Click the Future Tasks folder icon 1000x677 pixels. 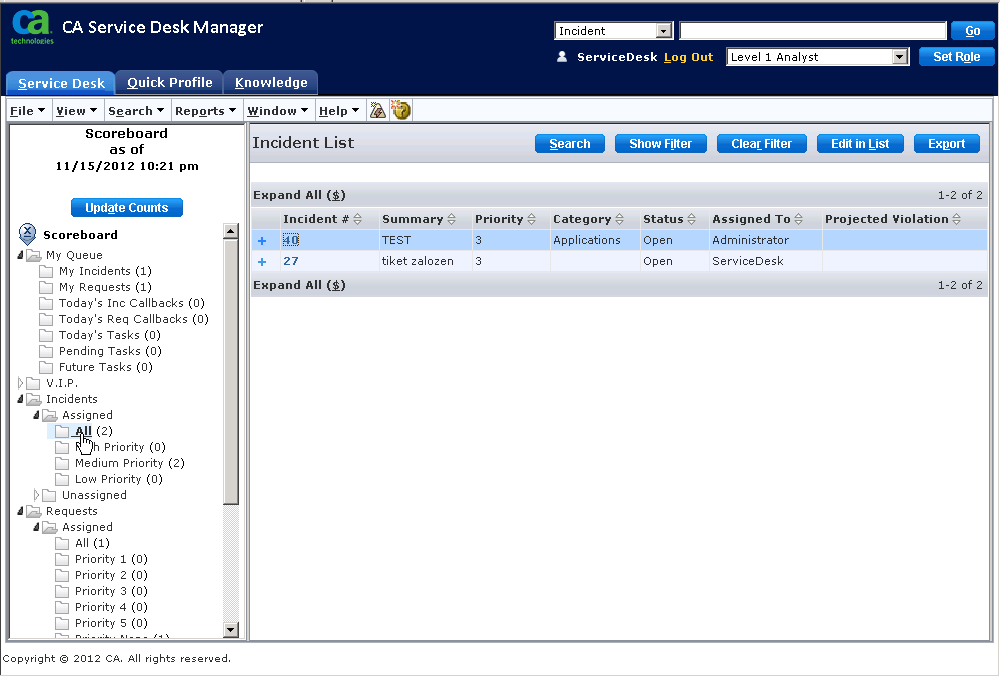[46, 367]
